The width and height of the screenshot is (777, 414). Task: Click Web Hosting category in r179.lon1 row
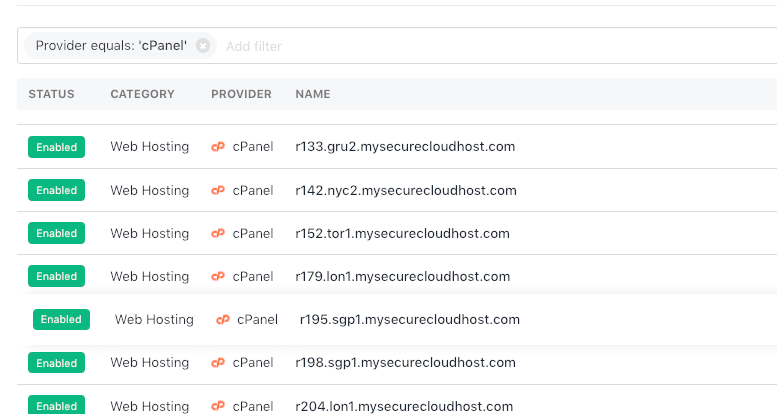(150, 277)
